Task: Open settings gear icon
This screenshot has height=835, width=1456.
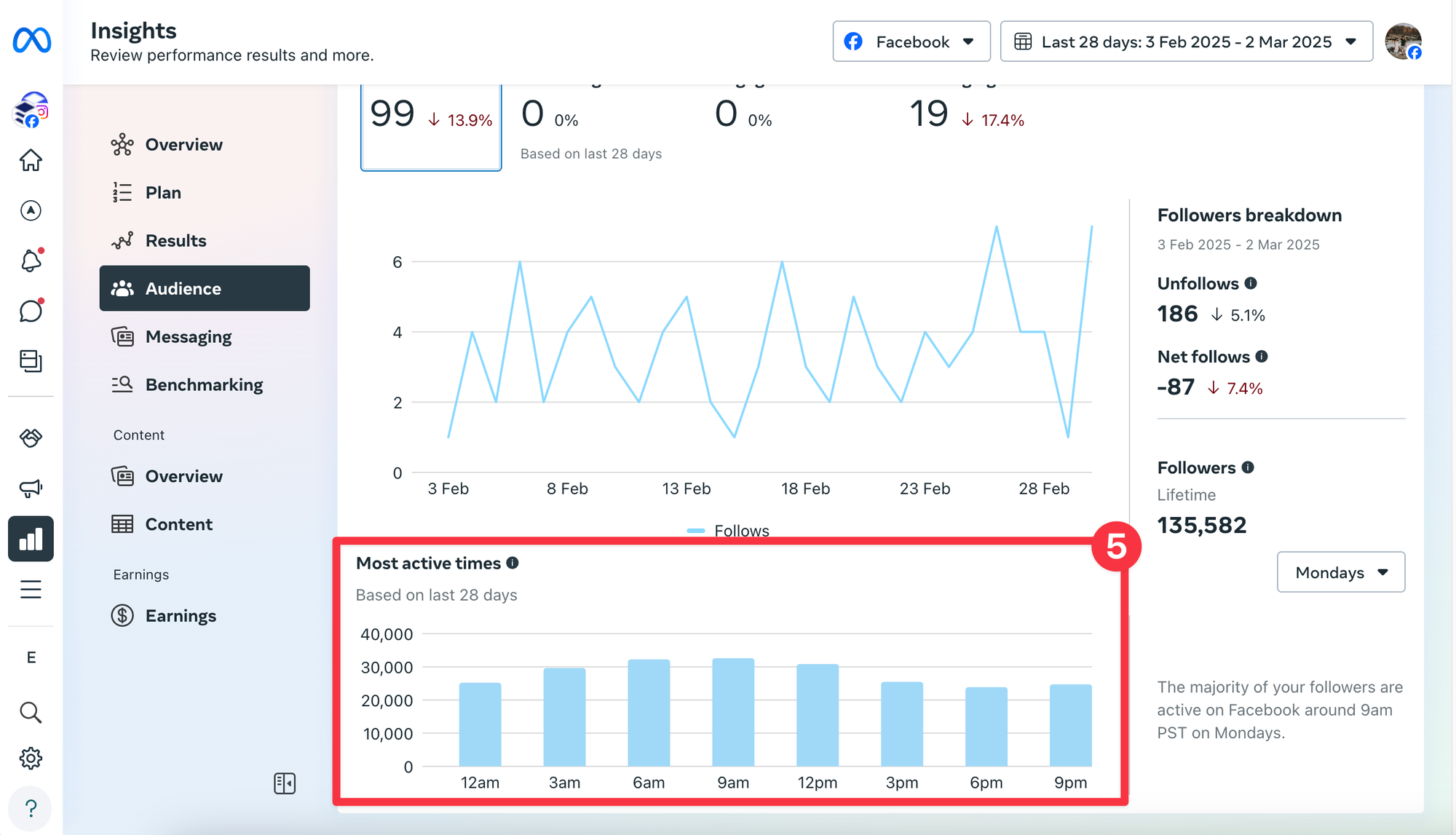Action: click(x=31, y=759)
